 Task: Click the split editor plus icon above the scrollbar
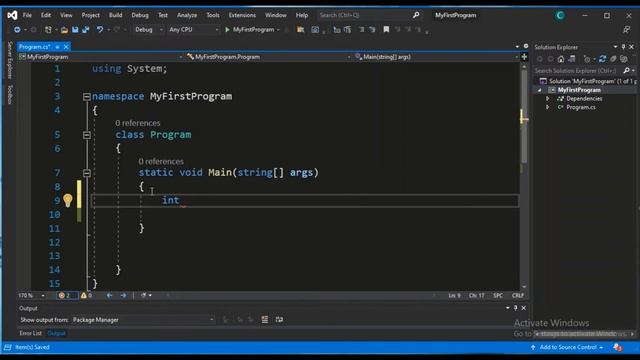tap(524, 57)
